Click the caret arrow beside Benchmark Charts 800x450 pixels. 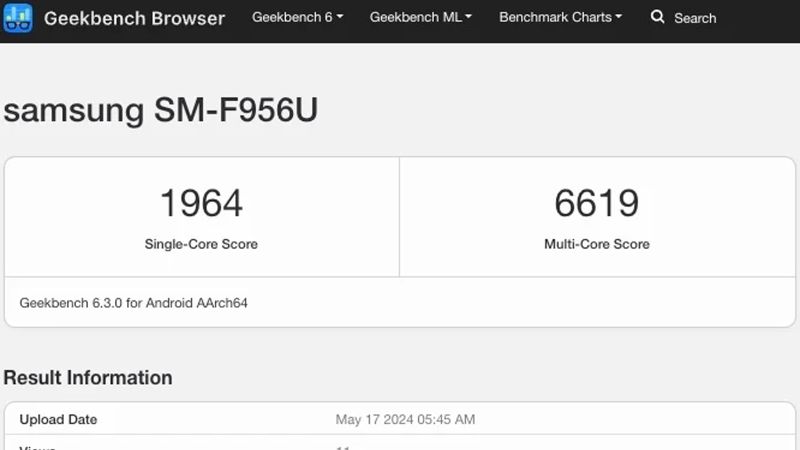618,17
